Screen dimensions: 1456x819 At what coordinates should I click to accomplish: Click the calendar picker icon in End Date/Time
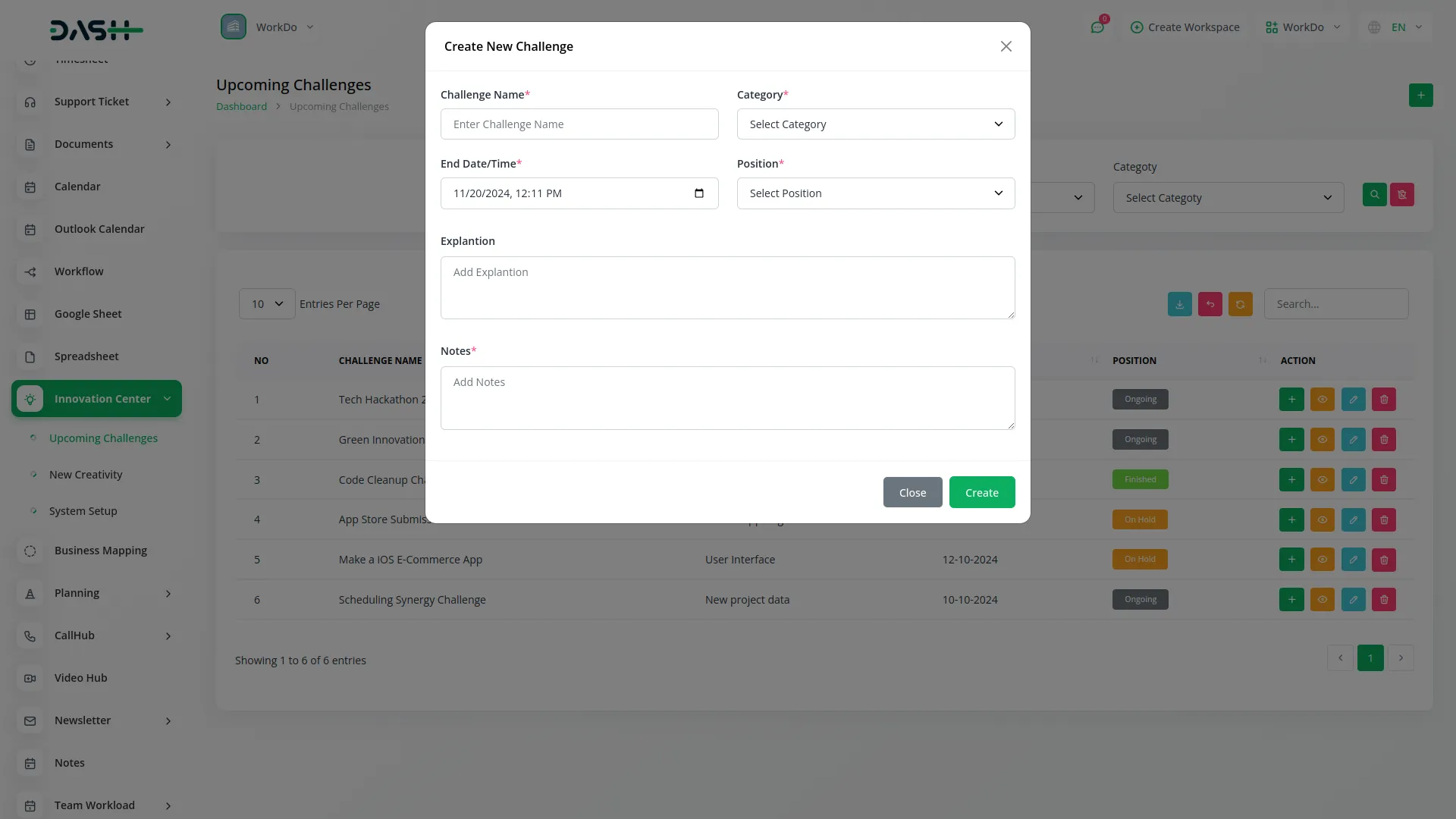click(698, 193)
